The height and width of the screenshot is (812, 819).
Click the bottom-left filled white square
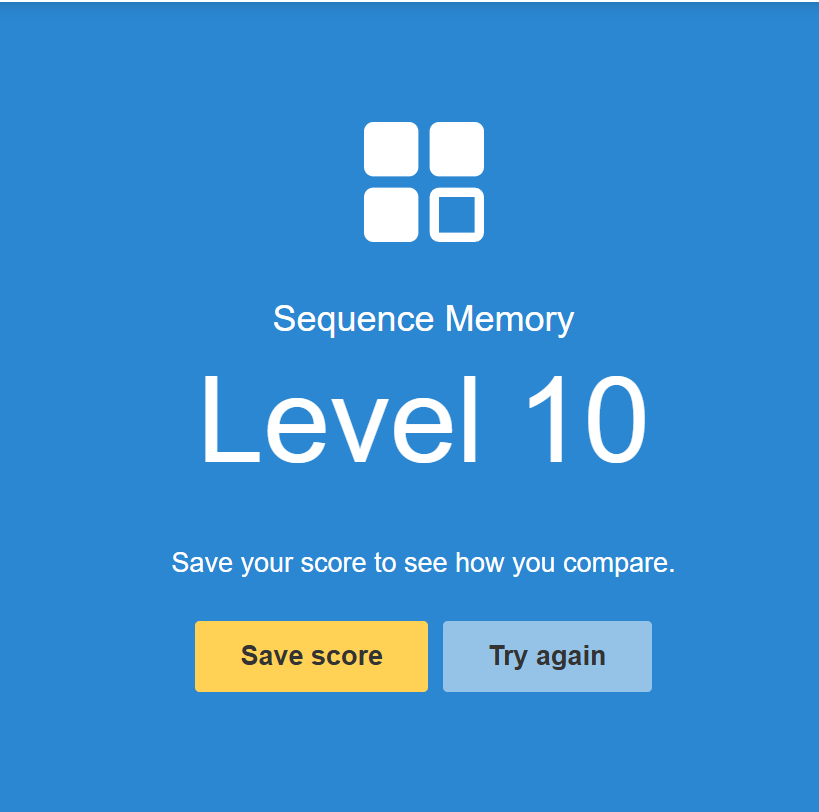[393, 213]
